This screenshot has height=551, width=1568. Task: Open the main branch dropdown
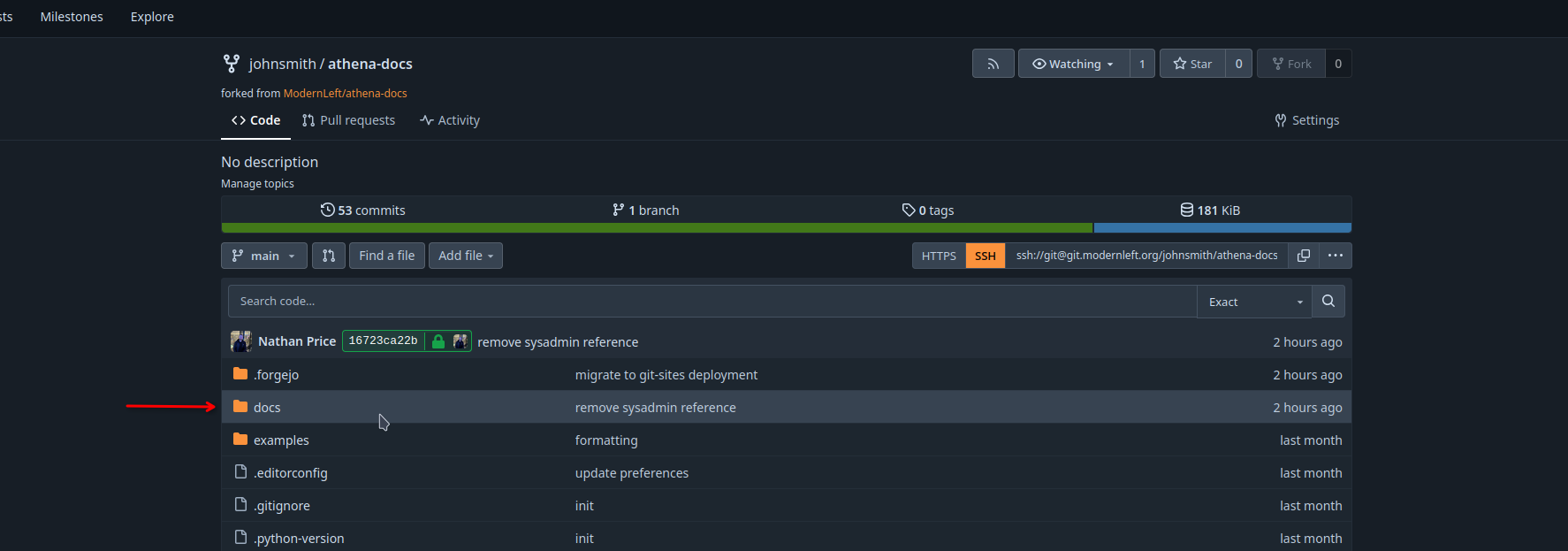263,256
